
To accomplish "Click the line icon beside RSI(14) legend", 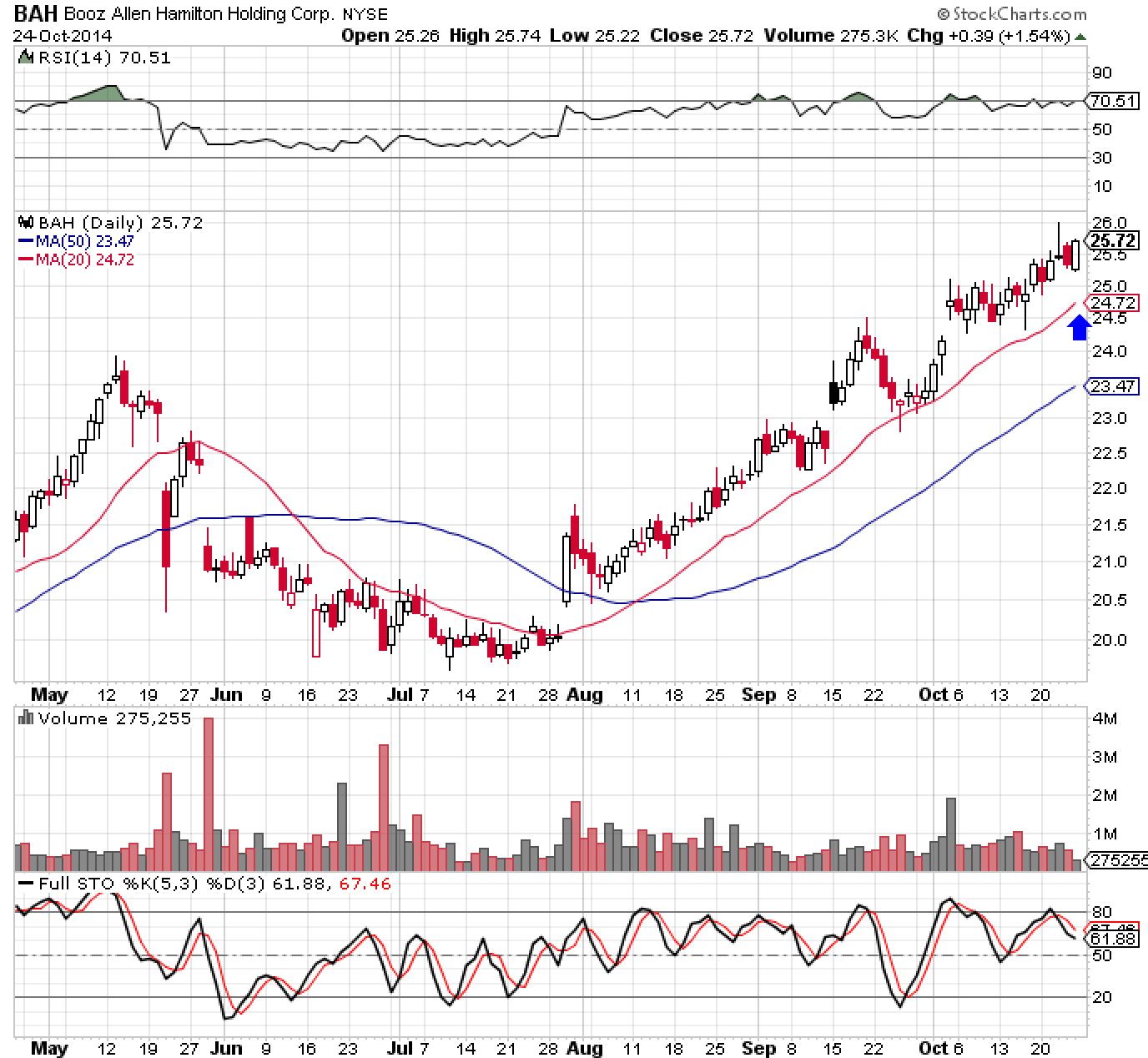I will coord(25,58).
